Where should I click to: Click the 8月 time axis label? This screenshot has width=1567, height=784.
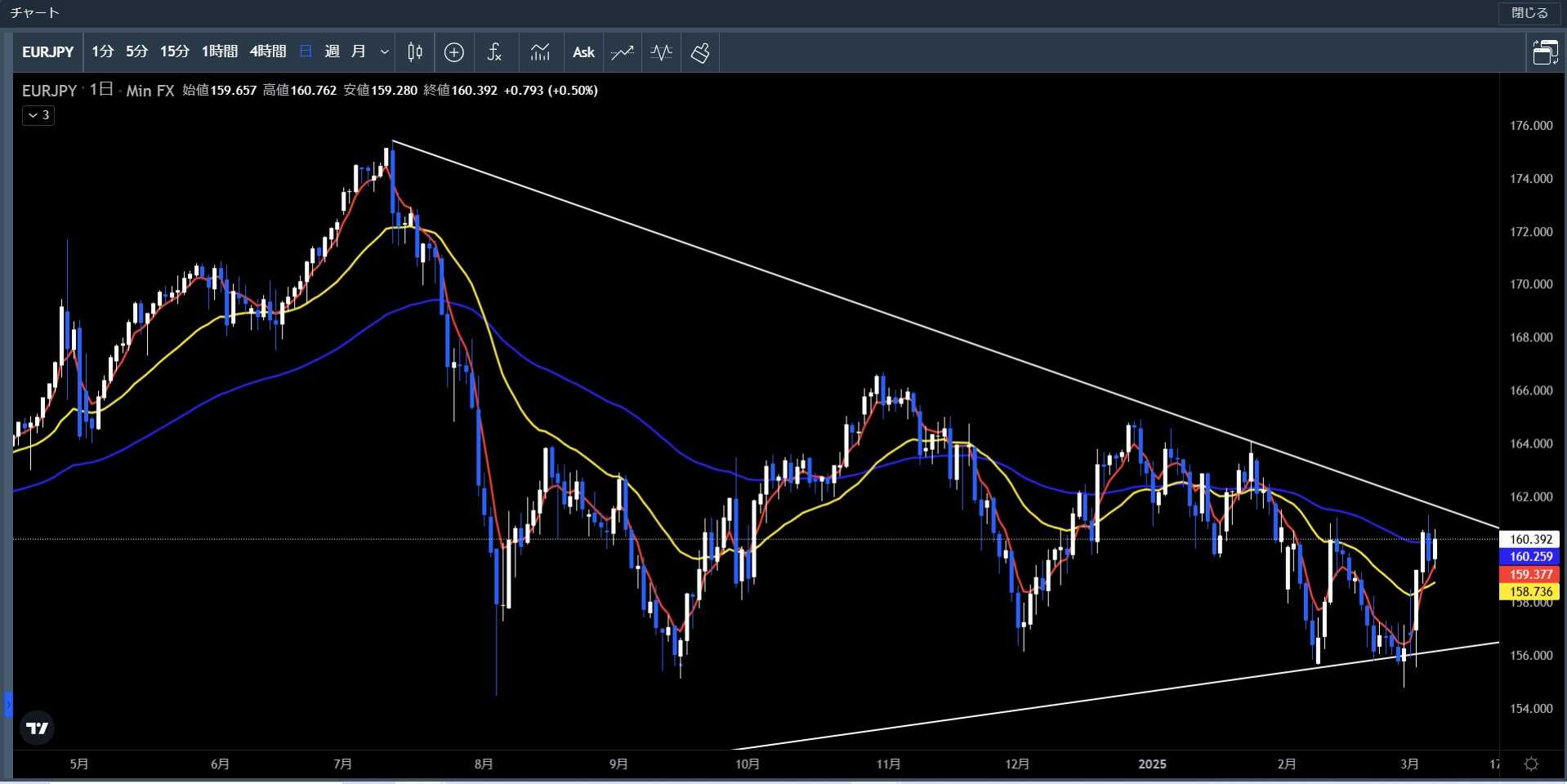[x=484, y=764]
